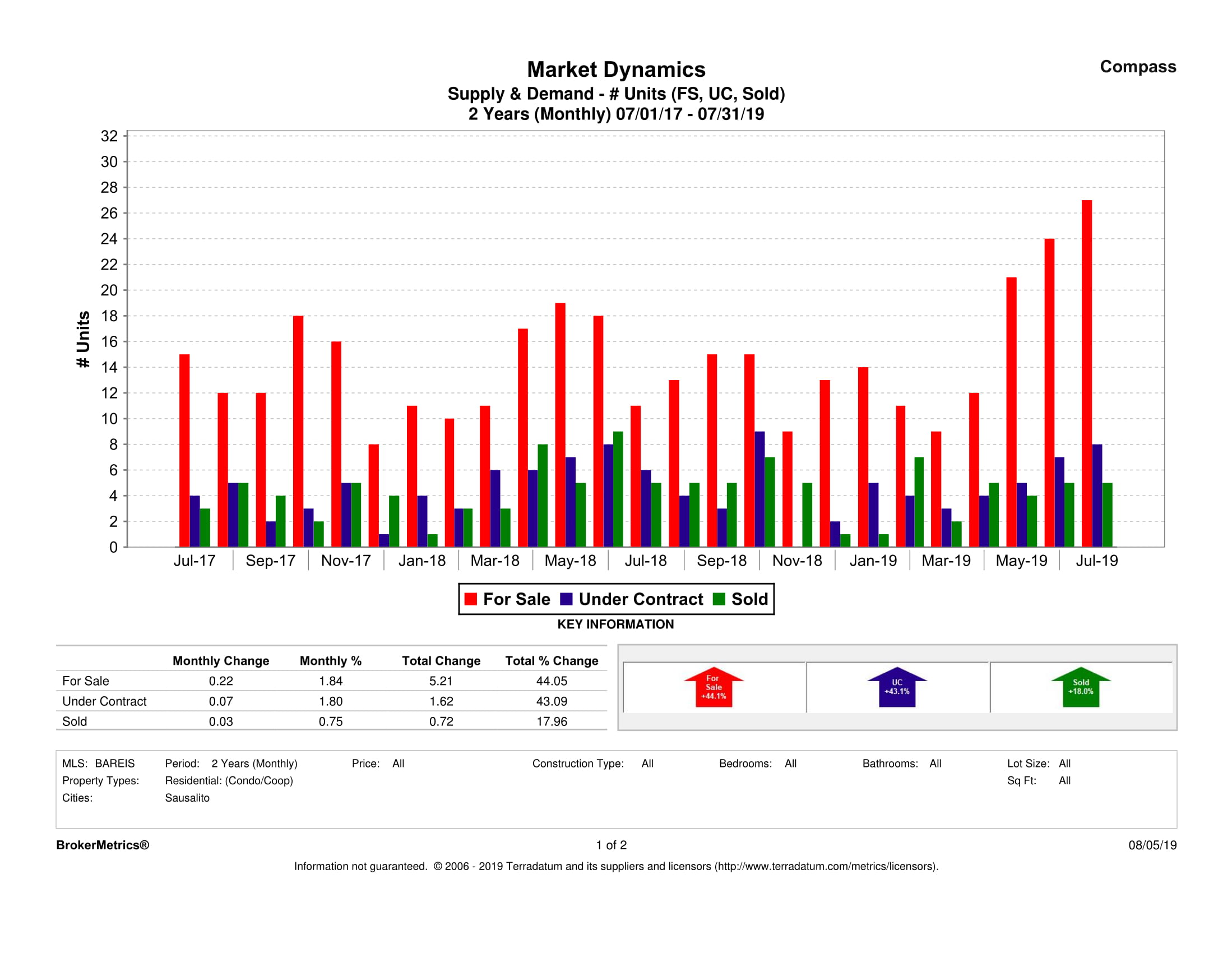1232x953 pixels.
Task: Click the KEY INFORMATION heading
Action: pyautogui.click(x=615, y=624)
